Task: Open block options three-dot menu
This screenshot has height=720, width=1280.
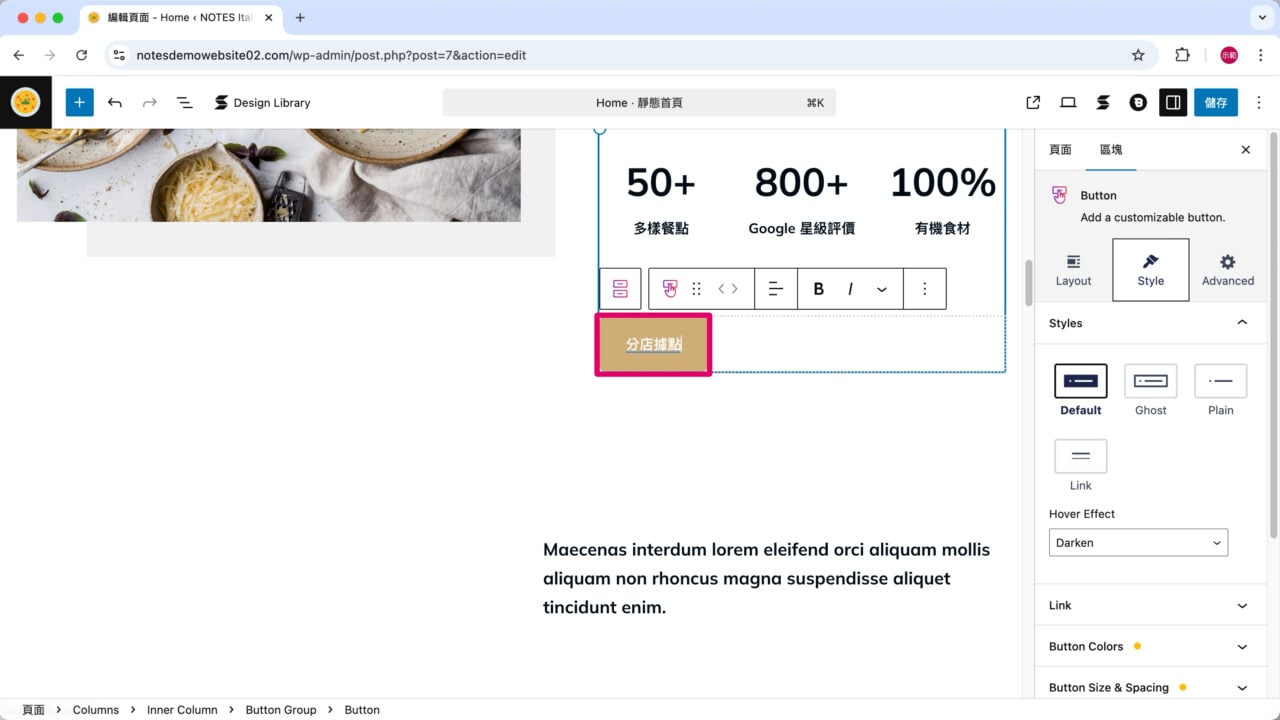Action: click(x=924, y=289)
